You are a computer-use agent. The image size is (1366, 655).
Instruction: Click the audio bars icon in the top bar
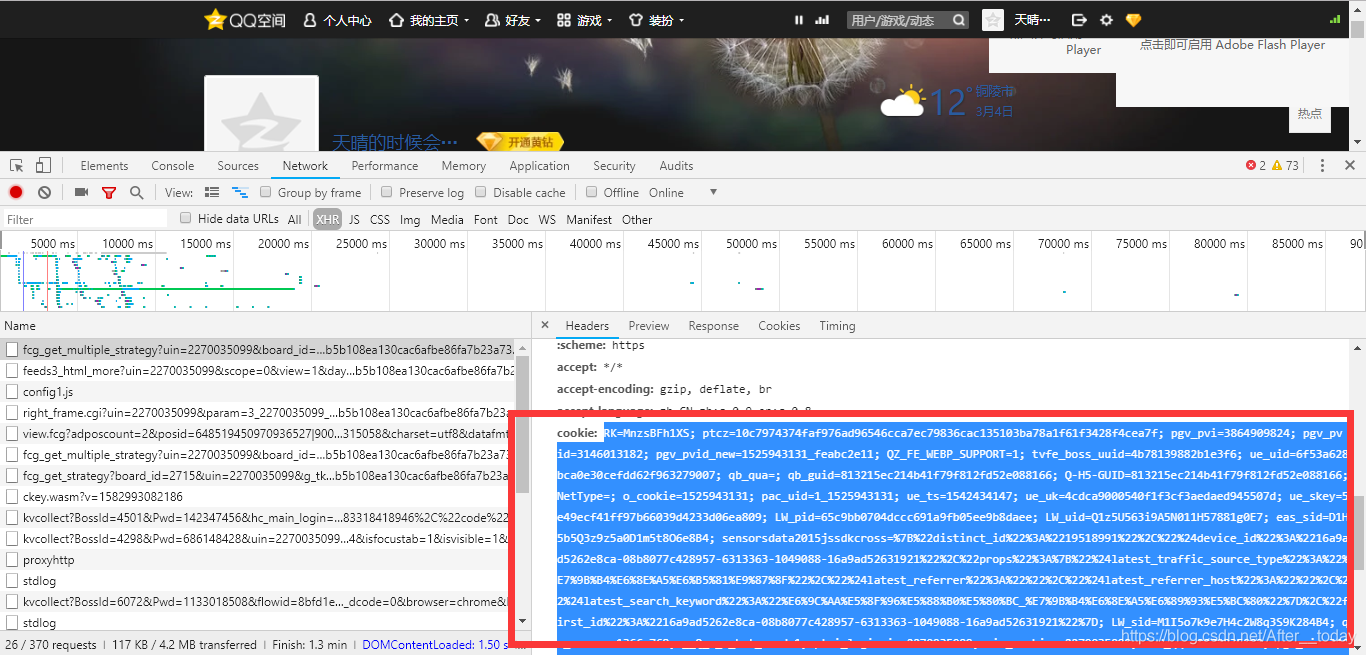point(823,20)
